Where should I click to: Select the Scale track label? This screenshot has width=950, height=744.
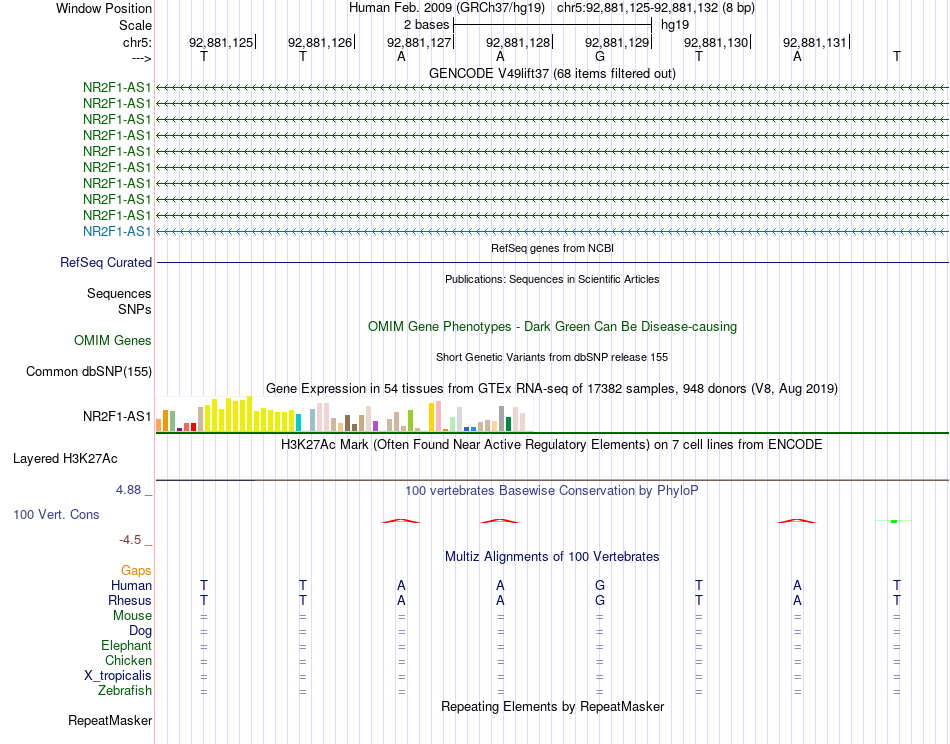tap(135, 25)
